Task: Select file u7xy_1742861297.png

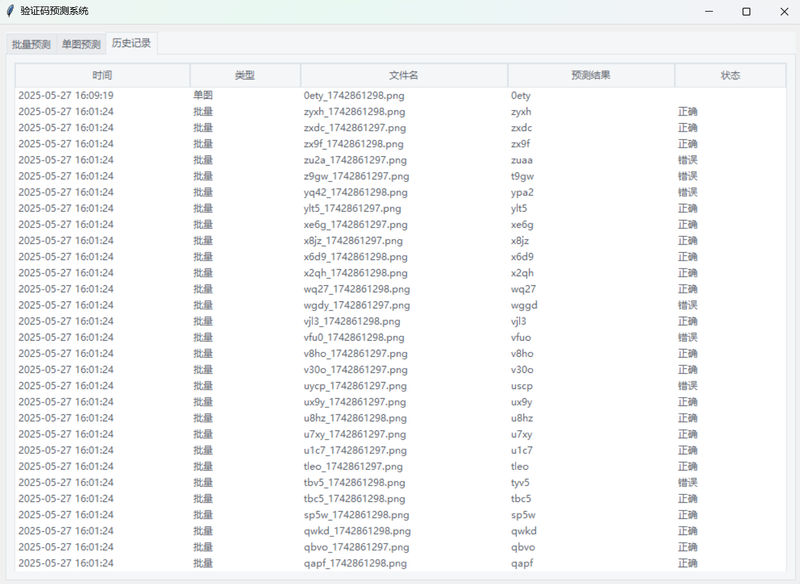Action: point(355,435)
